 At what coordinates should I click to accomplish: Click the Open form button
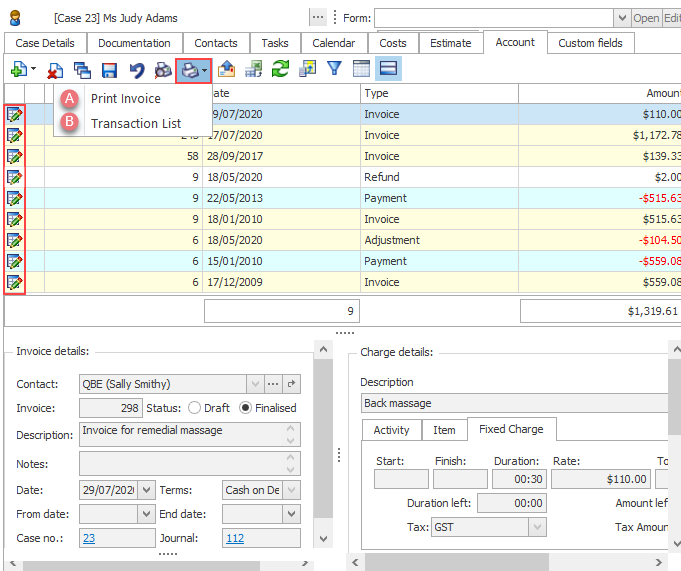click(x=646, y=18)
